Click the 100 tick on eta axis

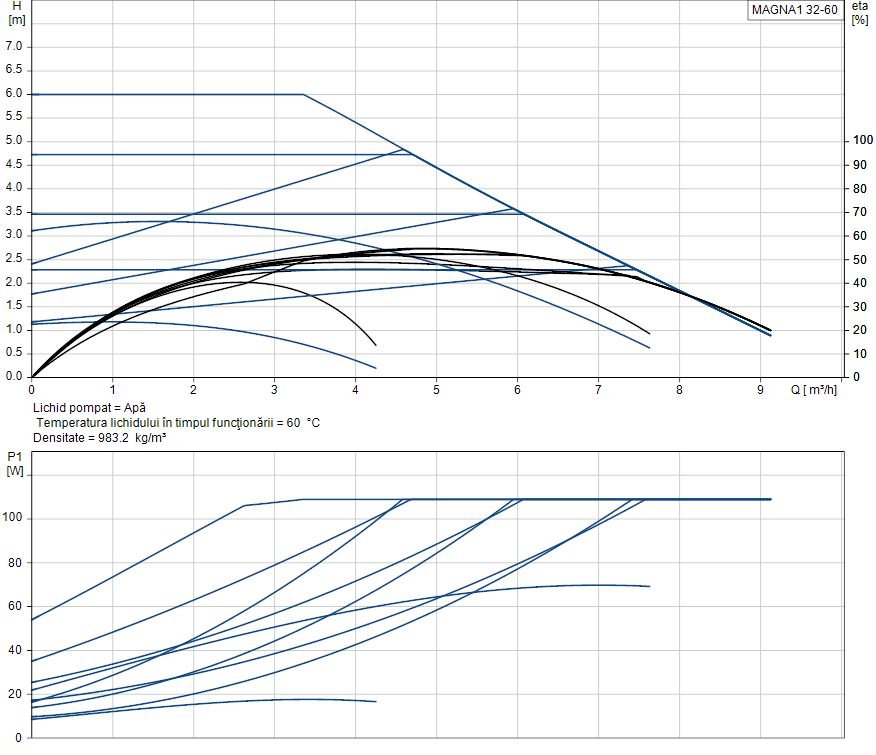(x=859, y=141)
